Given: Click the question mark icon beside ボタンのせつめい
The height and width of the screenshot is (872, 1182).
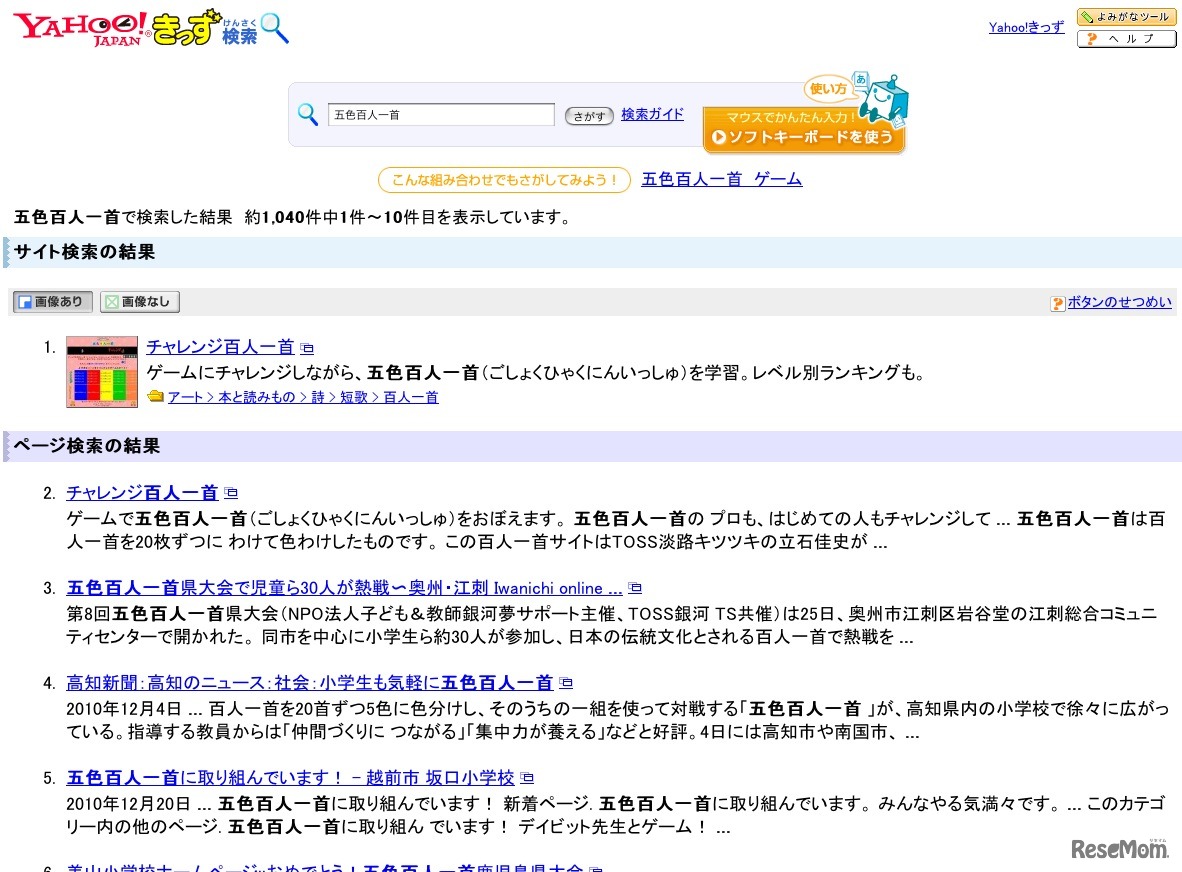Looking at the screenshot, I should click(1057, 303).
